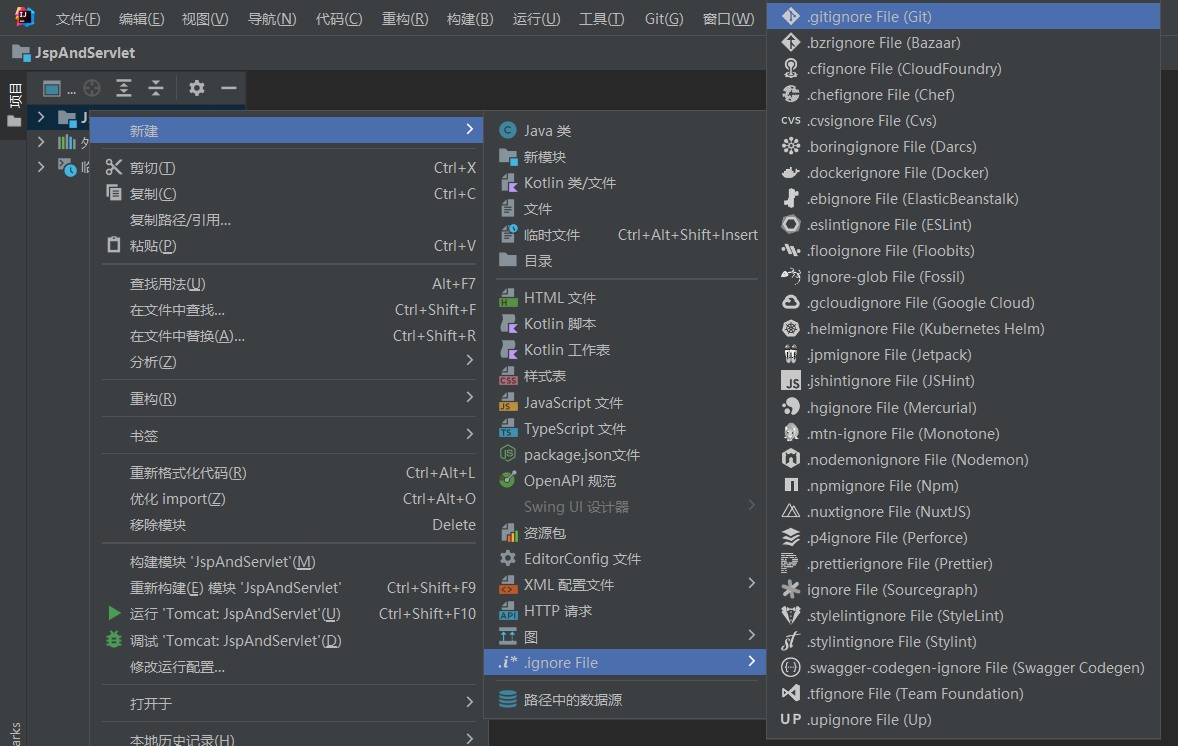The width and height of the screenshot is (1178, 746).
Task: Choose .prettierignore File (Prettier)
Action: pyautogui.click(x=963, y=563)
